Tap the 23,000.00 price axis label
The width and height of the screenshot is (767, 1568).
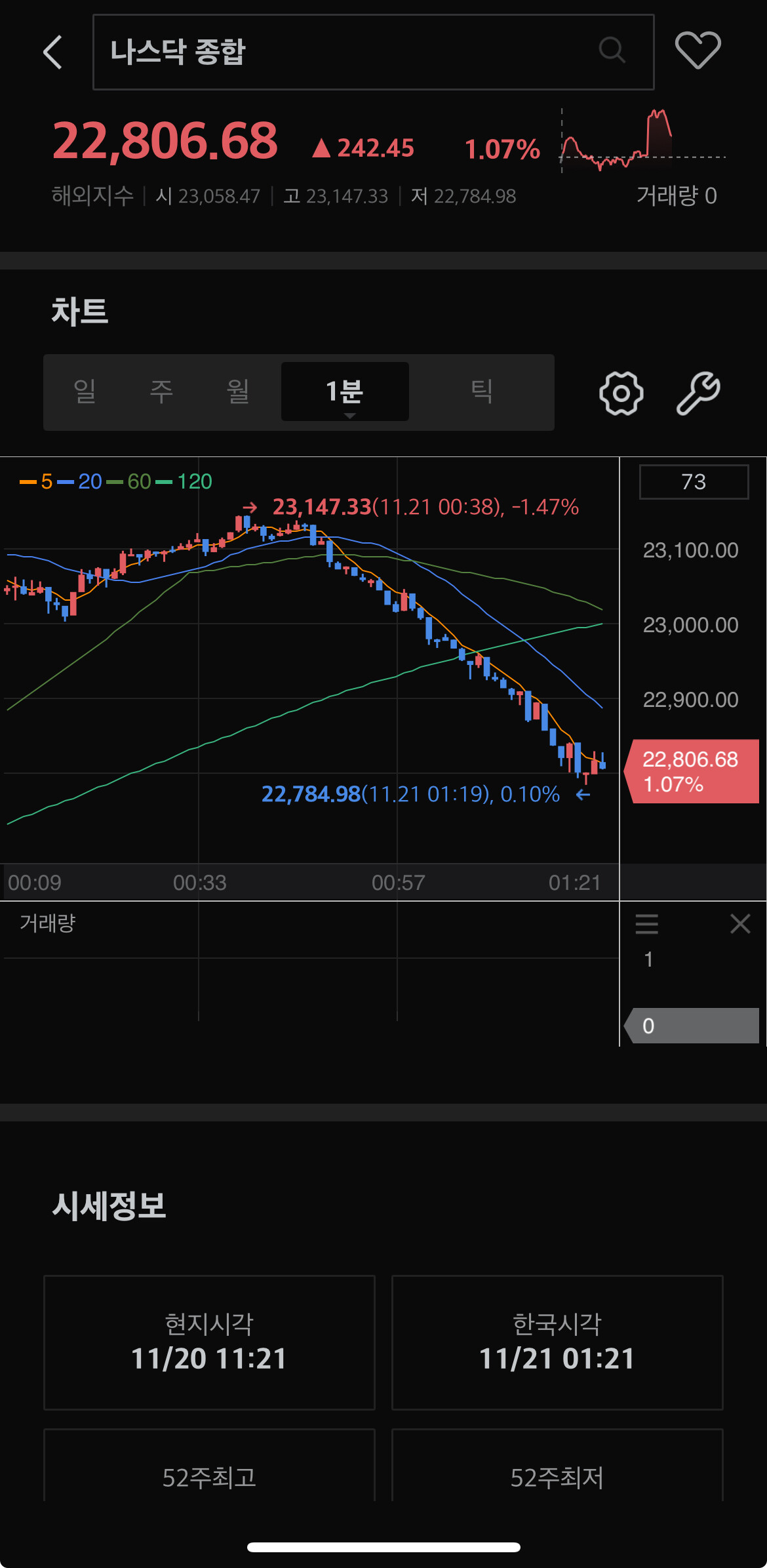(x=690, y=625)
